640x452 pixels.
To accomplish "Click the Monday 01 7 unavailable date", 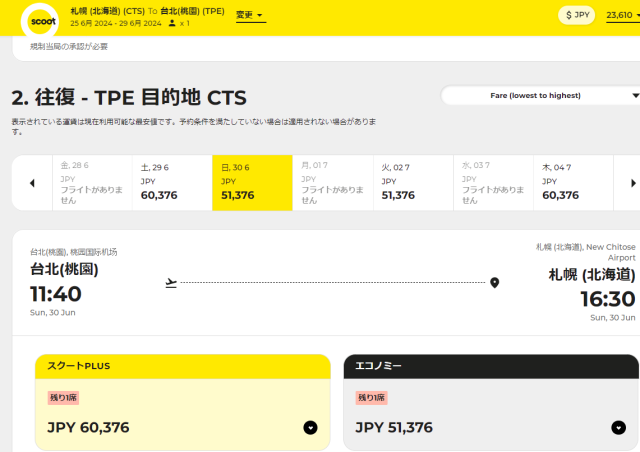I will point(332,182).
